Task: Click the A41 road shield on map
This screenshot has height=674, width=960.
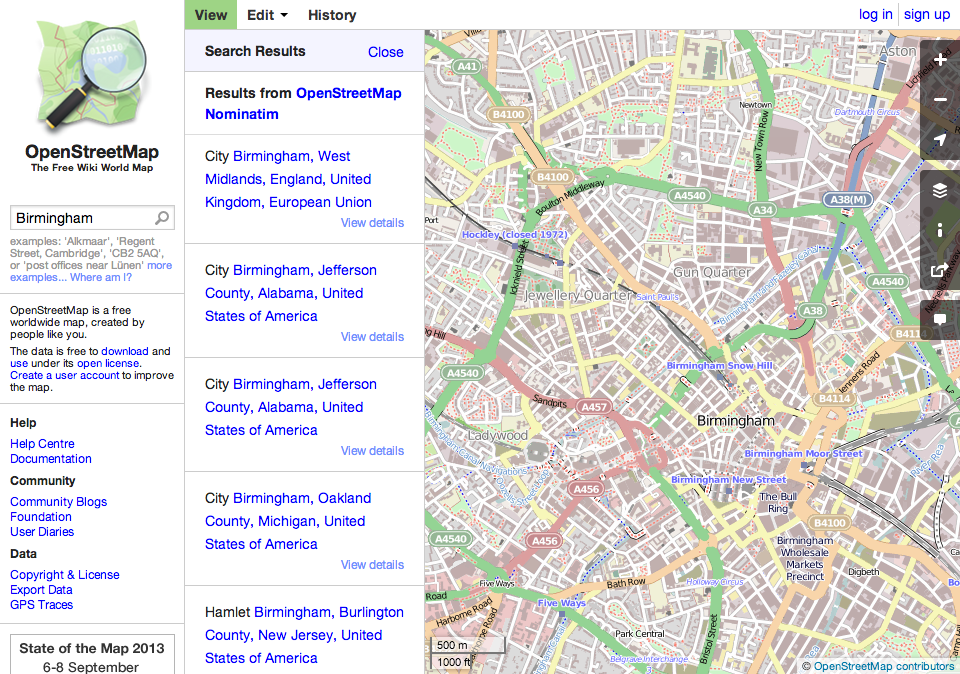Action: pos(467,66)
